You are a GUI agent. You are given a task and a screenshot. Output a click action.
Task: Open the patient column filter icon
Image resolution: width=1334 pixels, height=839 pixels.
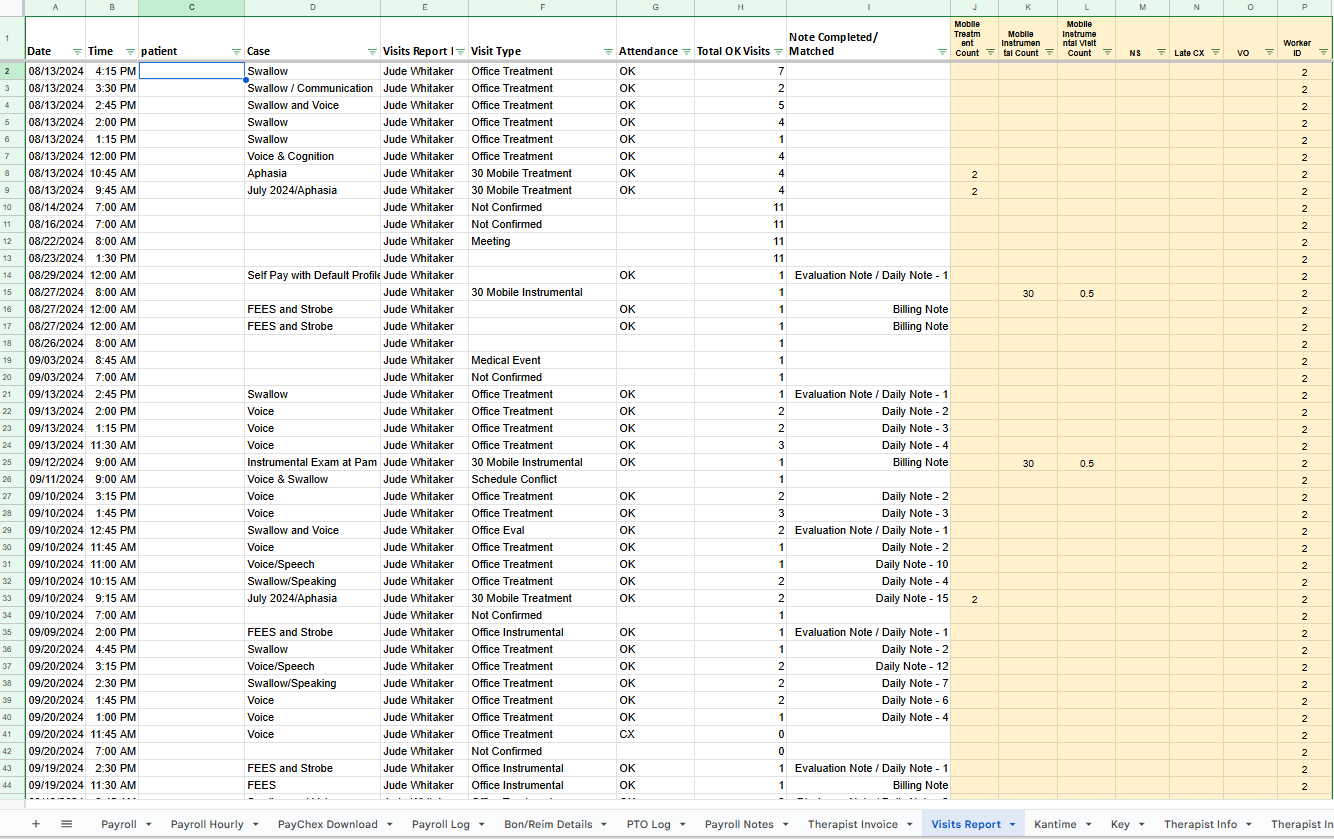tap(236, 51)
